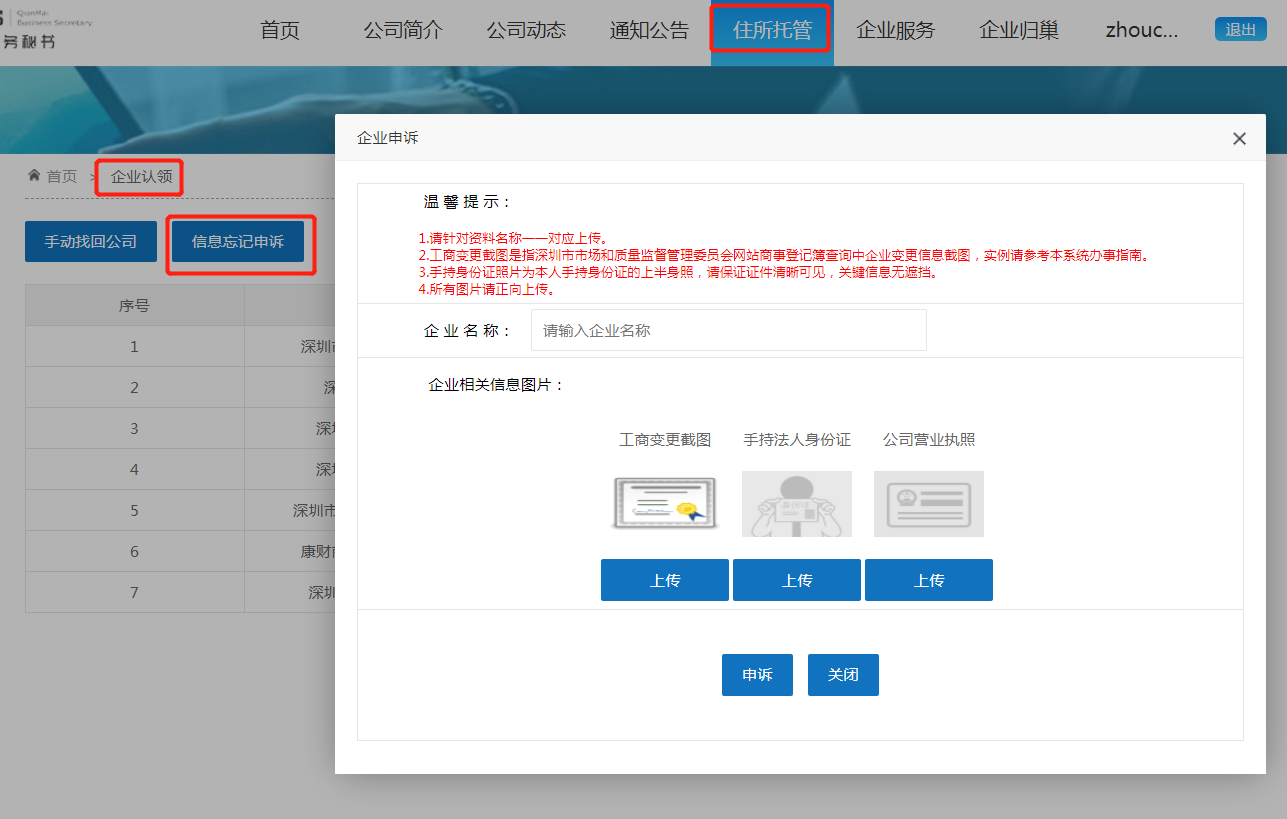Upload file under 工商变更截图
The image size is (1287, 819).
pyautogui.click(x=665, y=580)
